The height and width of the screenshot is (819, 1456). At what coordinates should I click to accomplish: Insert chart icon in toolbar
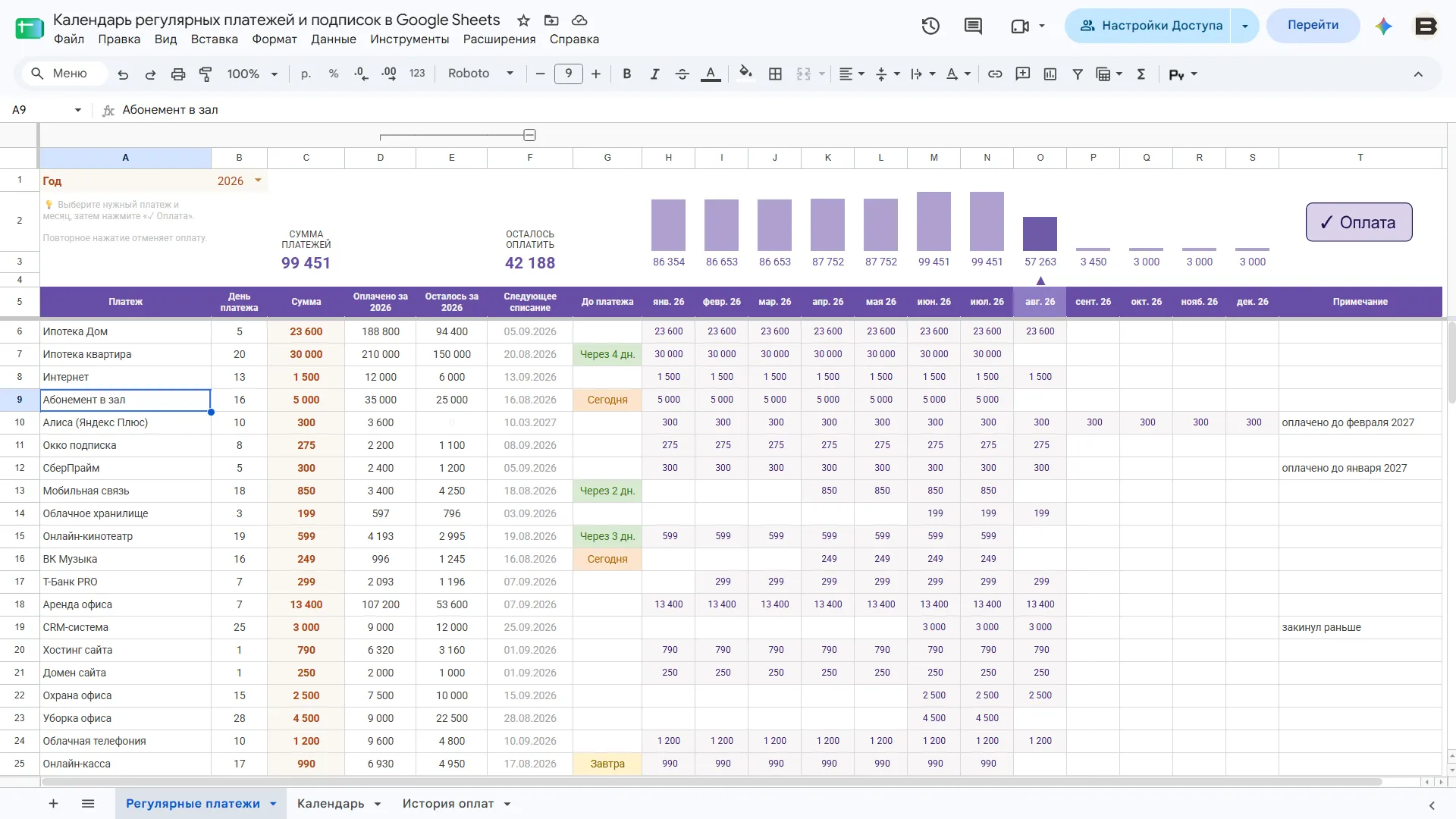pyautogui.click(x=1050, y=74)
